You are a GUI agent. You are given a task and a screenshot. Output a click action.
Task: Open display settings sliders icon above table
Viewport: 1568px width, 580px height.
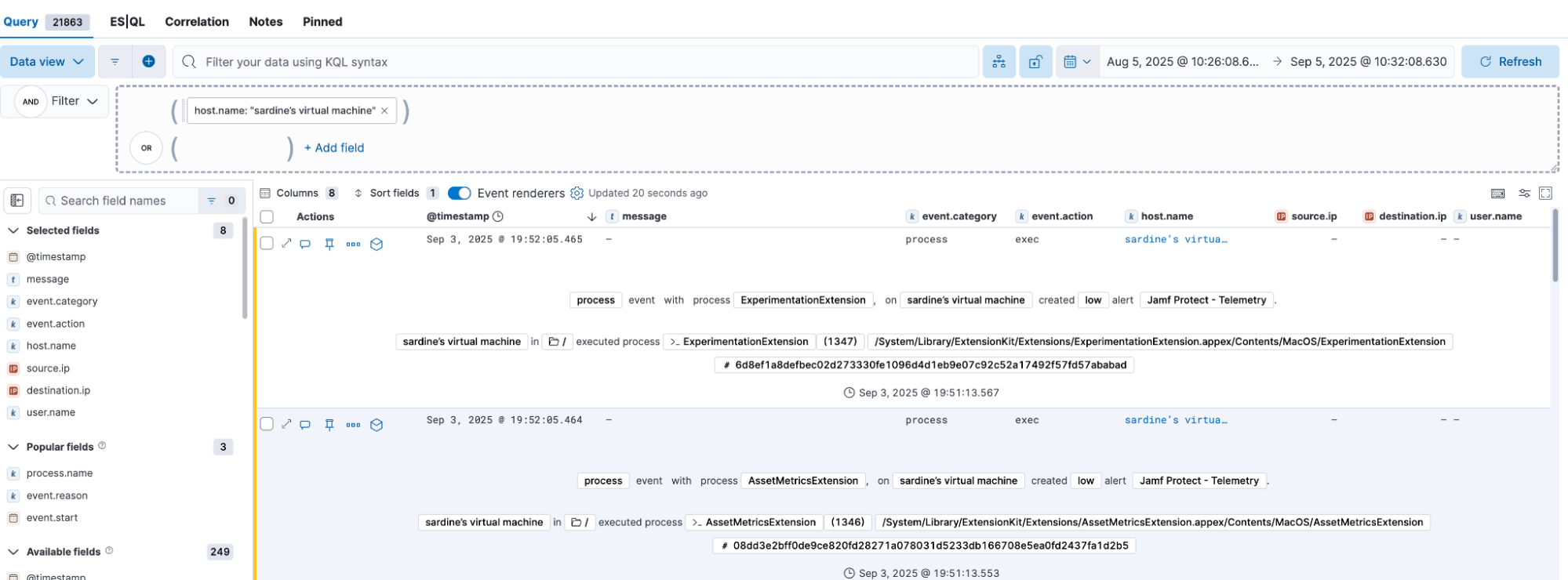pos(1524,193)
